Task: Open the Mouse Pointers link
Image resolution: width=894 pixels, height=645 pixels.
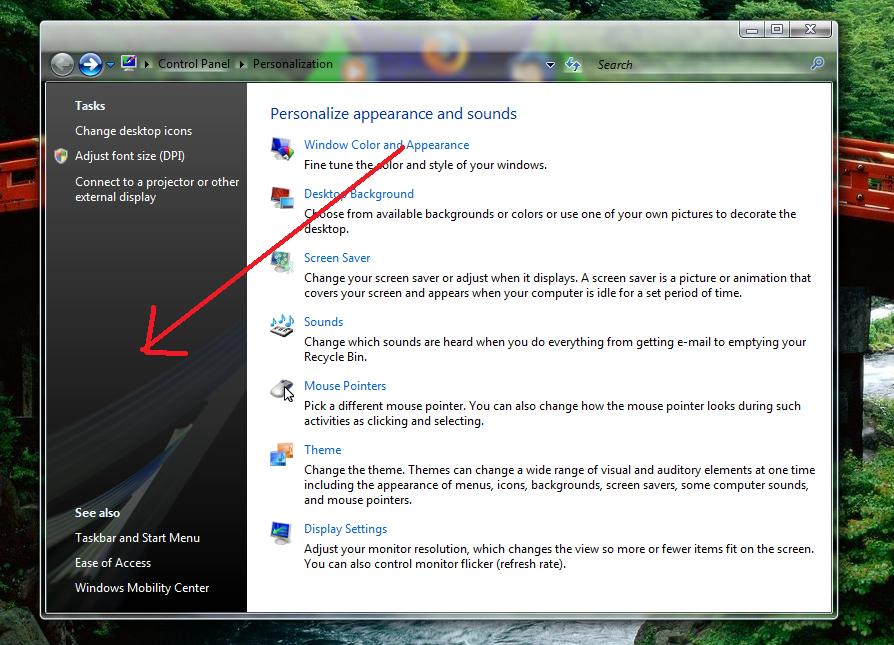Action: click(x=345, y=386)
